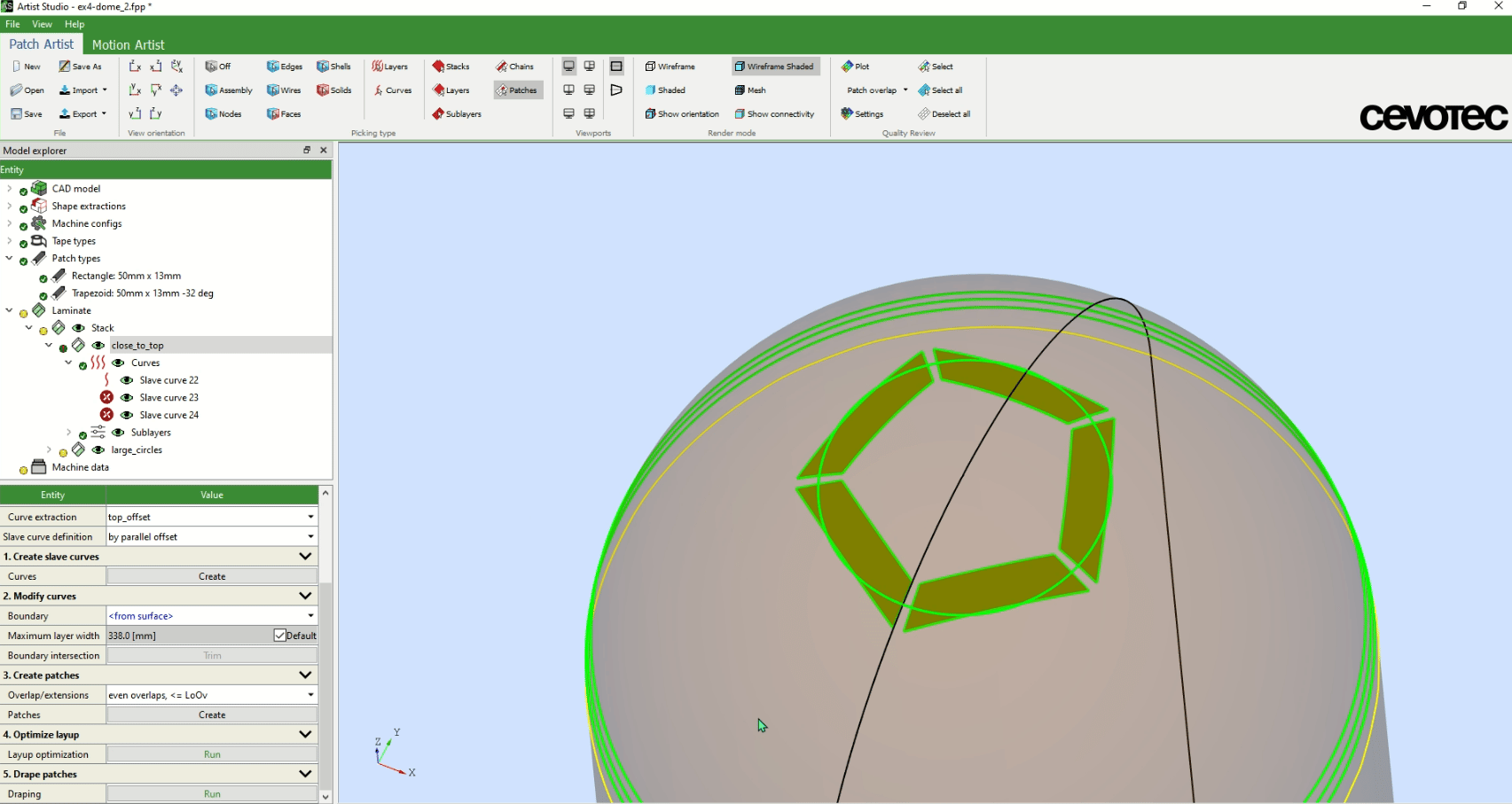The image size is (1512, 804).
Task: Enable Wireframe render mode
Action: point(670,66)
